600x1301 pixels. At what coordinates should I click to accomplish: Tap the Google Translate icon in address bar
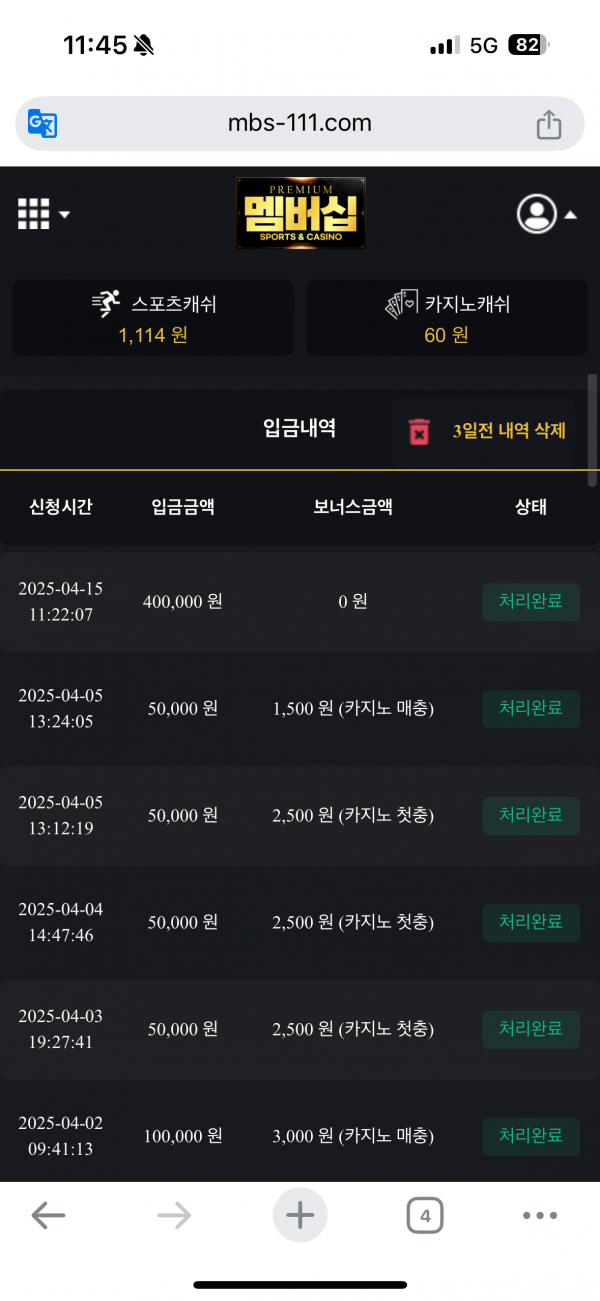(42, 124)
